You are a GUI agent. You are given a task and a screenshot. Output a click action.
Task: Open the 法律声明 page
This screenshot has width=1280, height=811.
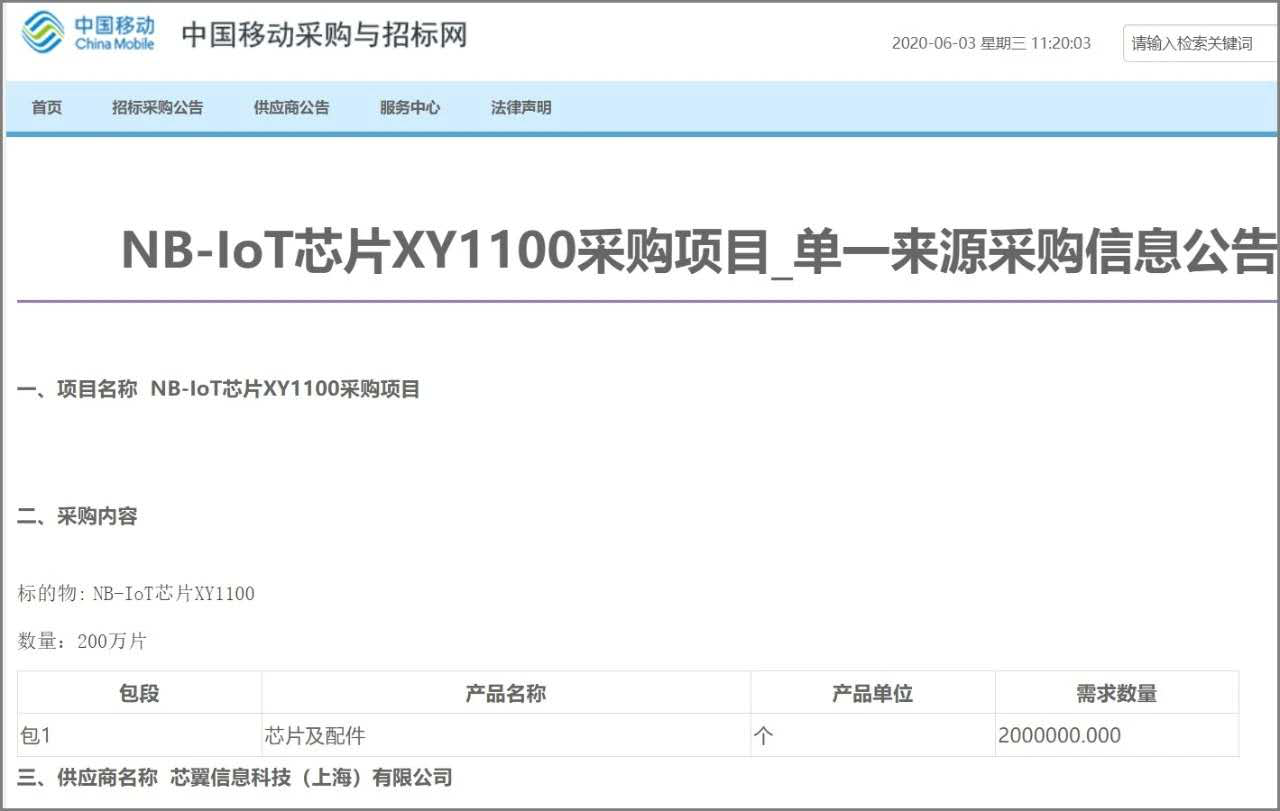(520, 107)
